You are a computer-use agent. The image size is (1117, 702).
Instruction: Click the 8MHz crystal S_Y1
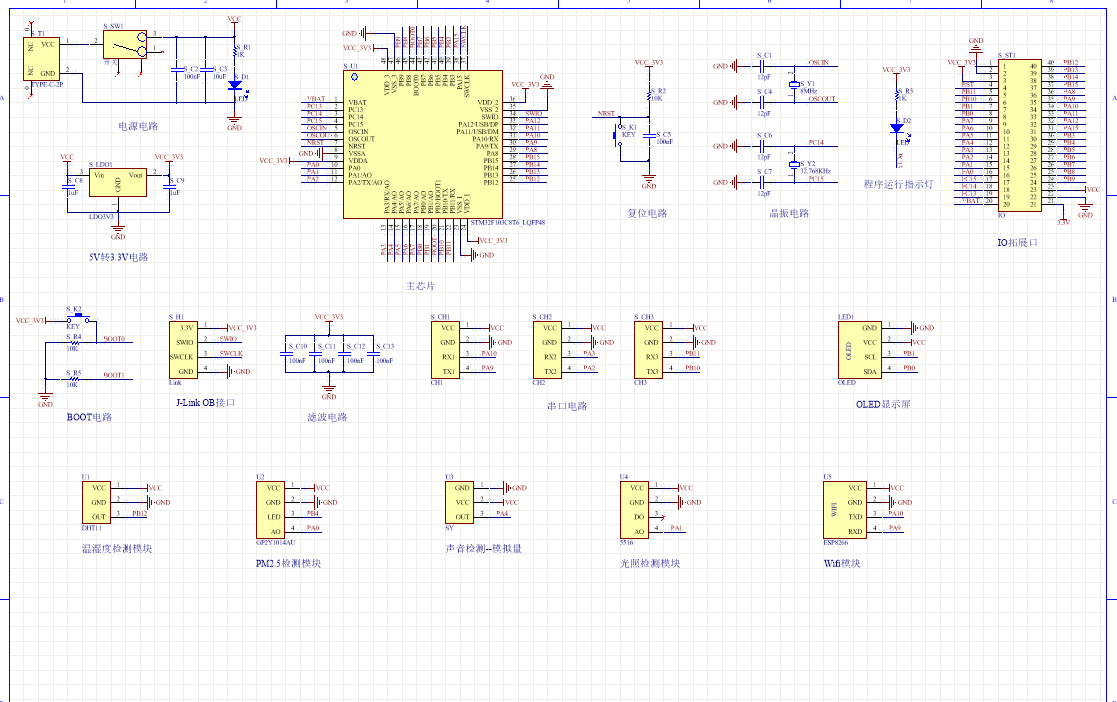[795, 86]
